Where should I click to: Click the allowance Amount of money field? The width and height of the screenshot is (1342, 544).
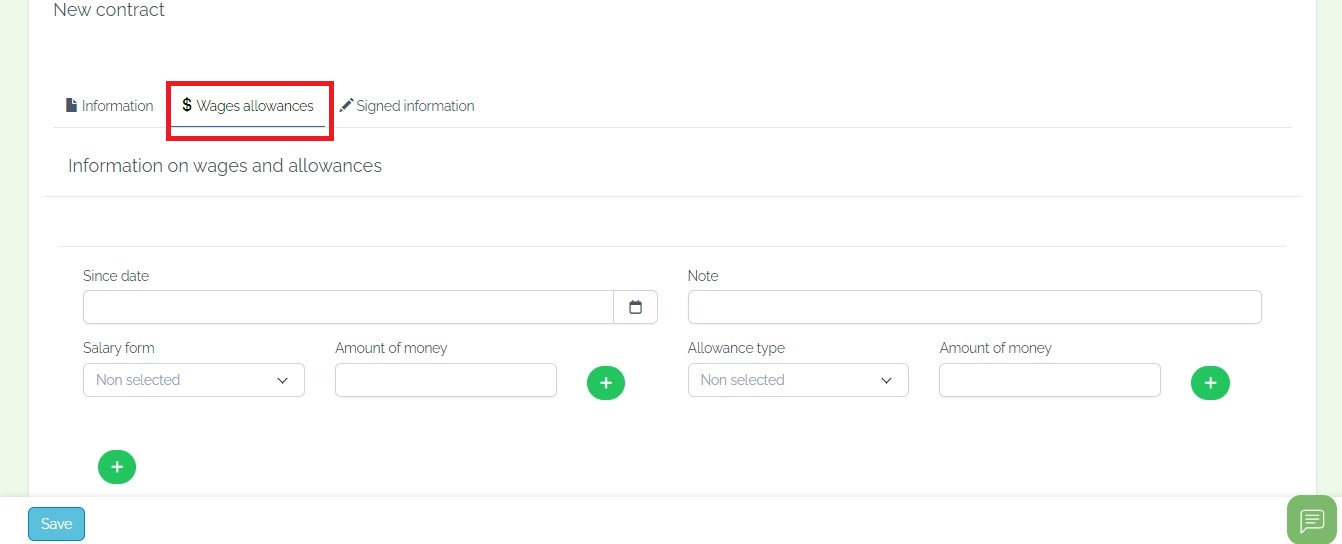click(1050, 380)
